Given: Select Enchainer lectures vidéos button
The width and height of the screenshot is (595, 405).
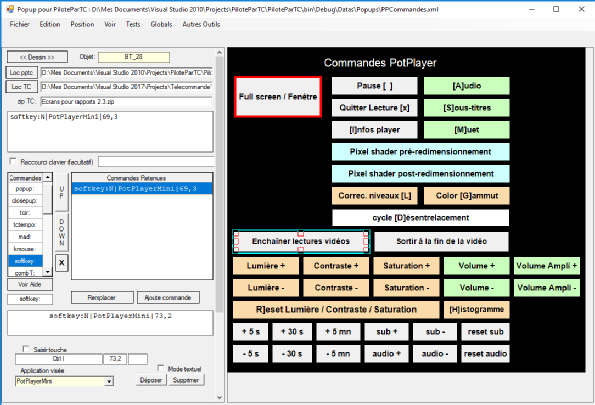Looking at the screenshot, I should click(x=301, y=241).
